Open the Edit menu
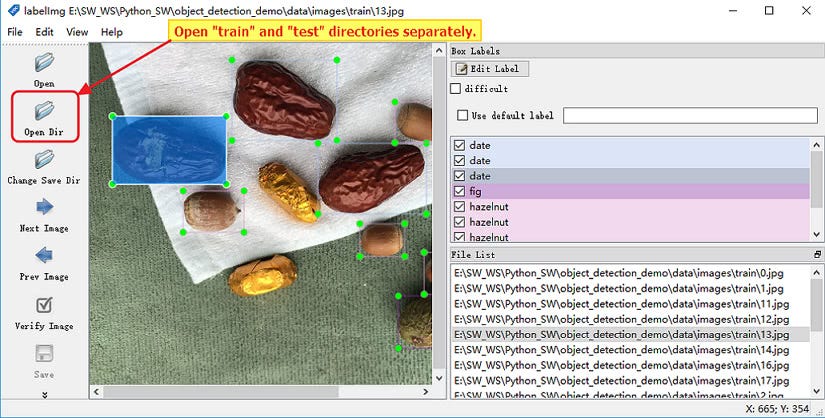This screenshot has width=825, height=418. point(44,32)
